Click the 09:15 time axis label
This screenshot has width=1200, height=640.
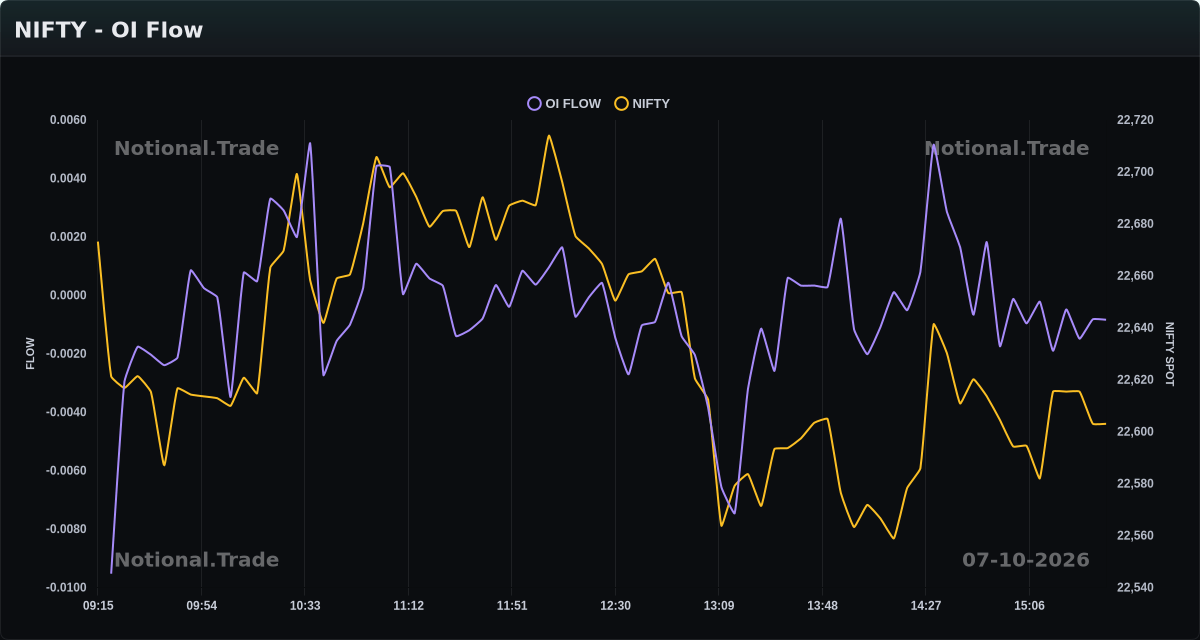[x=98, y=606]
